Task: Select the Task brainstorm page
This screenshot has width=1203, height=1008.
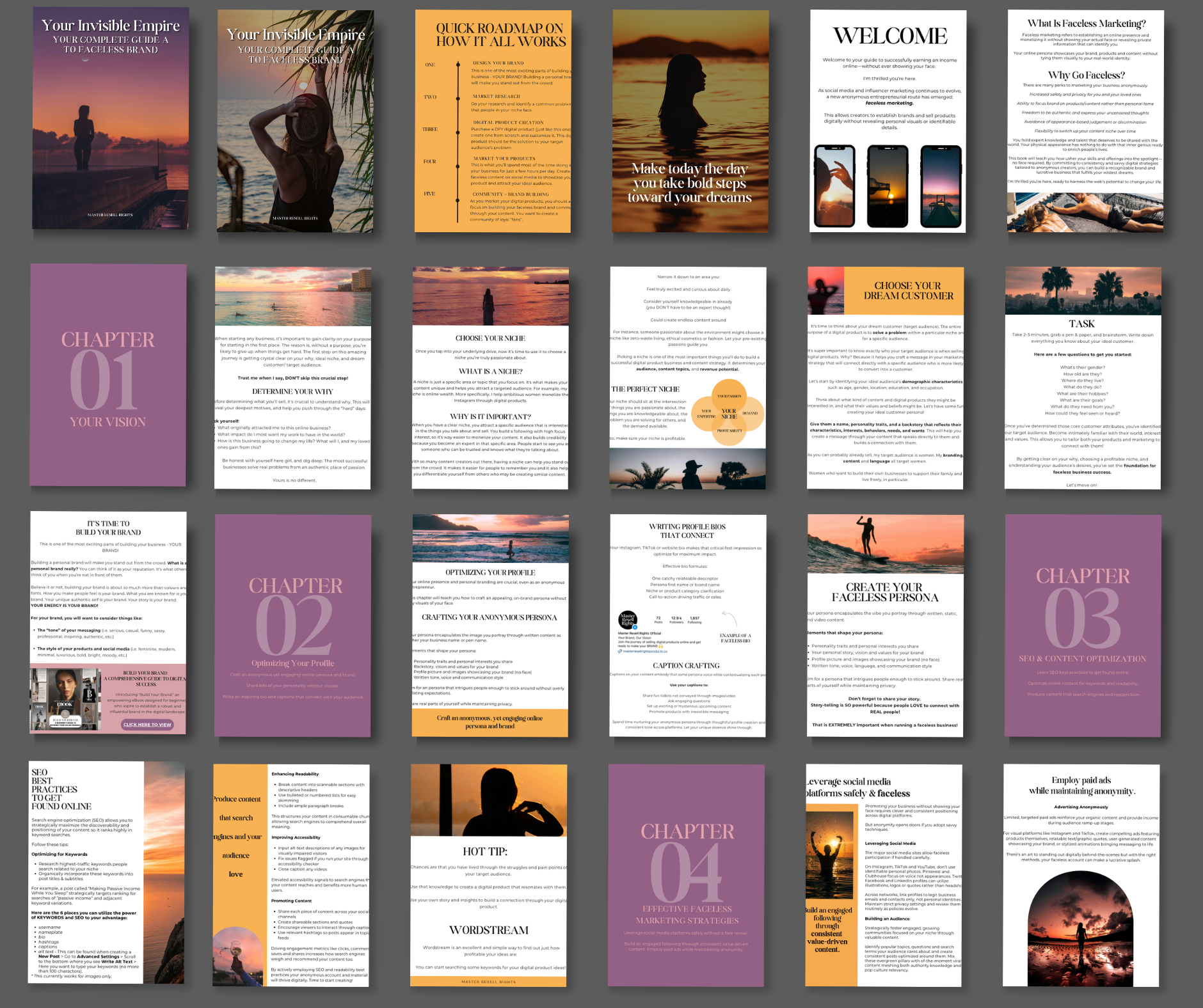Action: (x=1083, y=378)
